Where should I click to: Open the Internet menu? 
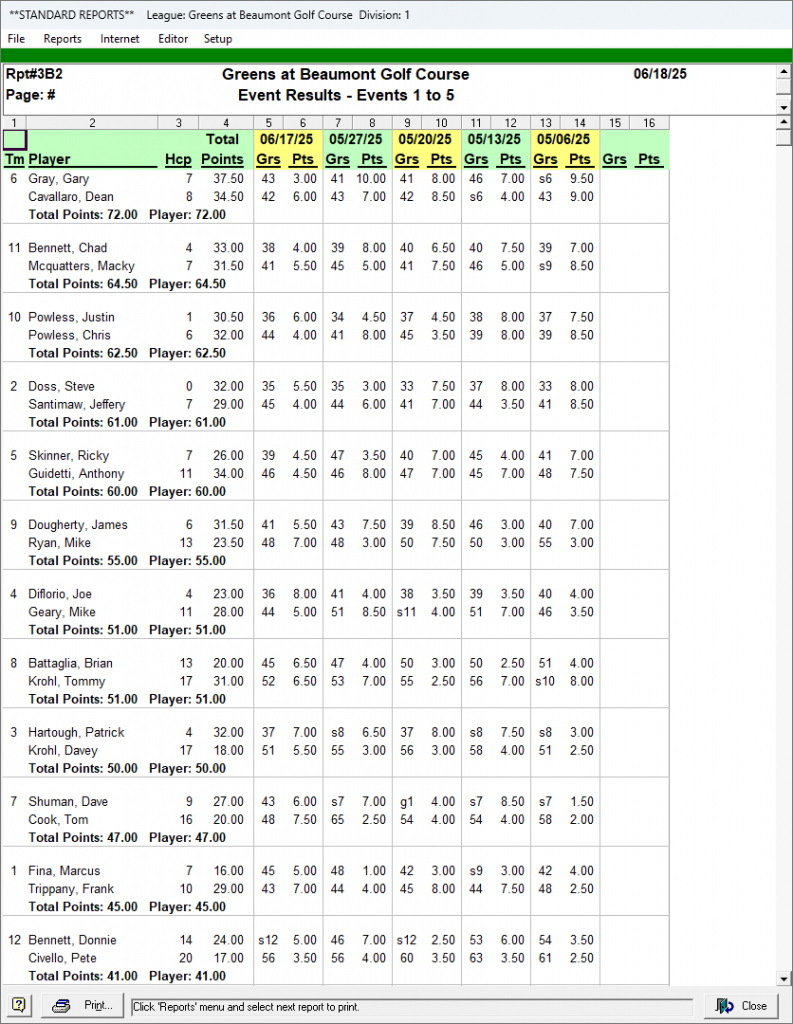pos(120,39)
